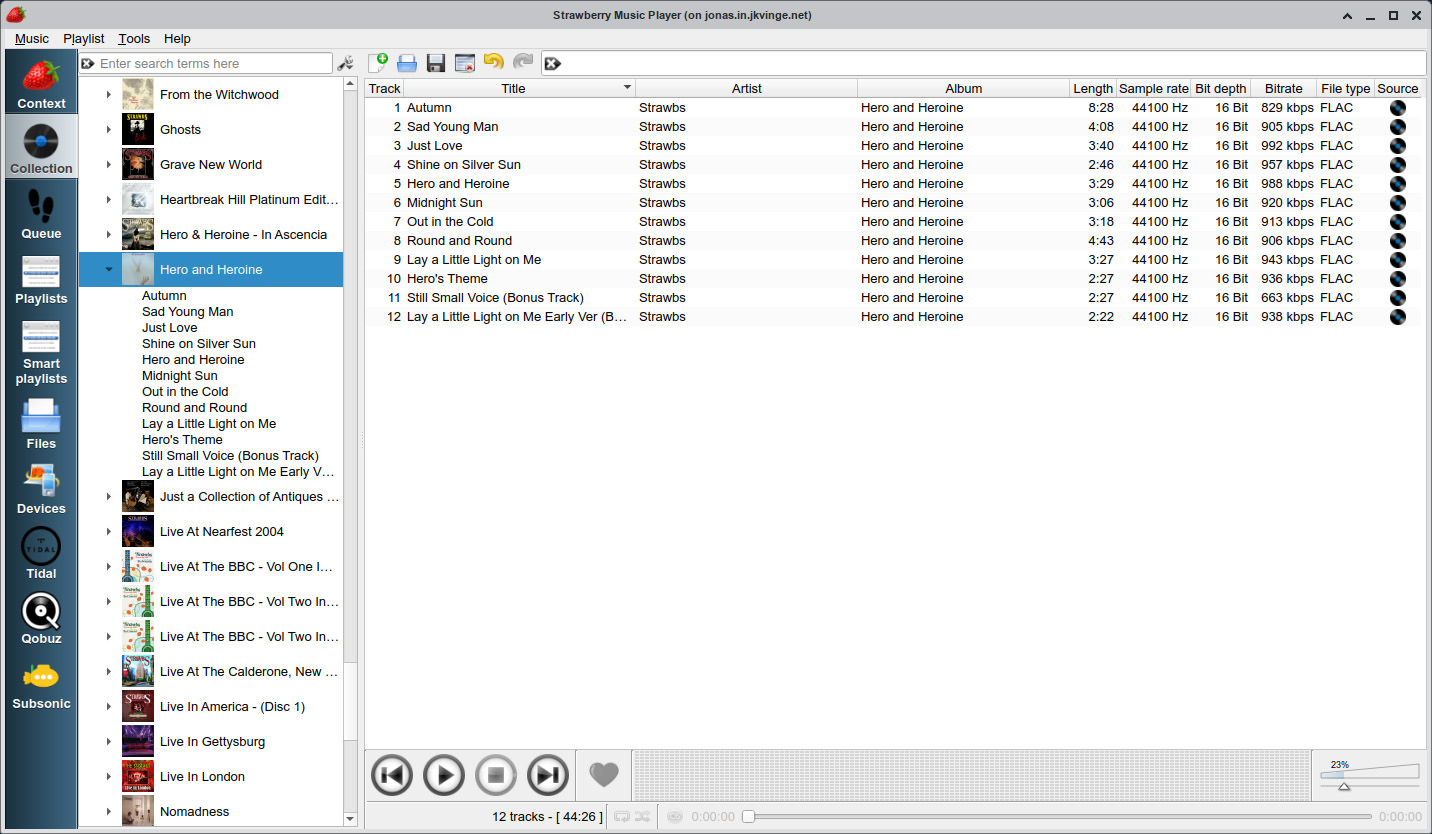This screenshot has width=1432, height=834.
Task: Expand the Live In Gettysburg album
Action: (108, 741)
